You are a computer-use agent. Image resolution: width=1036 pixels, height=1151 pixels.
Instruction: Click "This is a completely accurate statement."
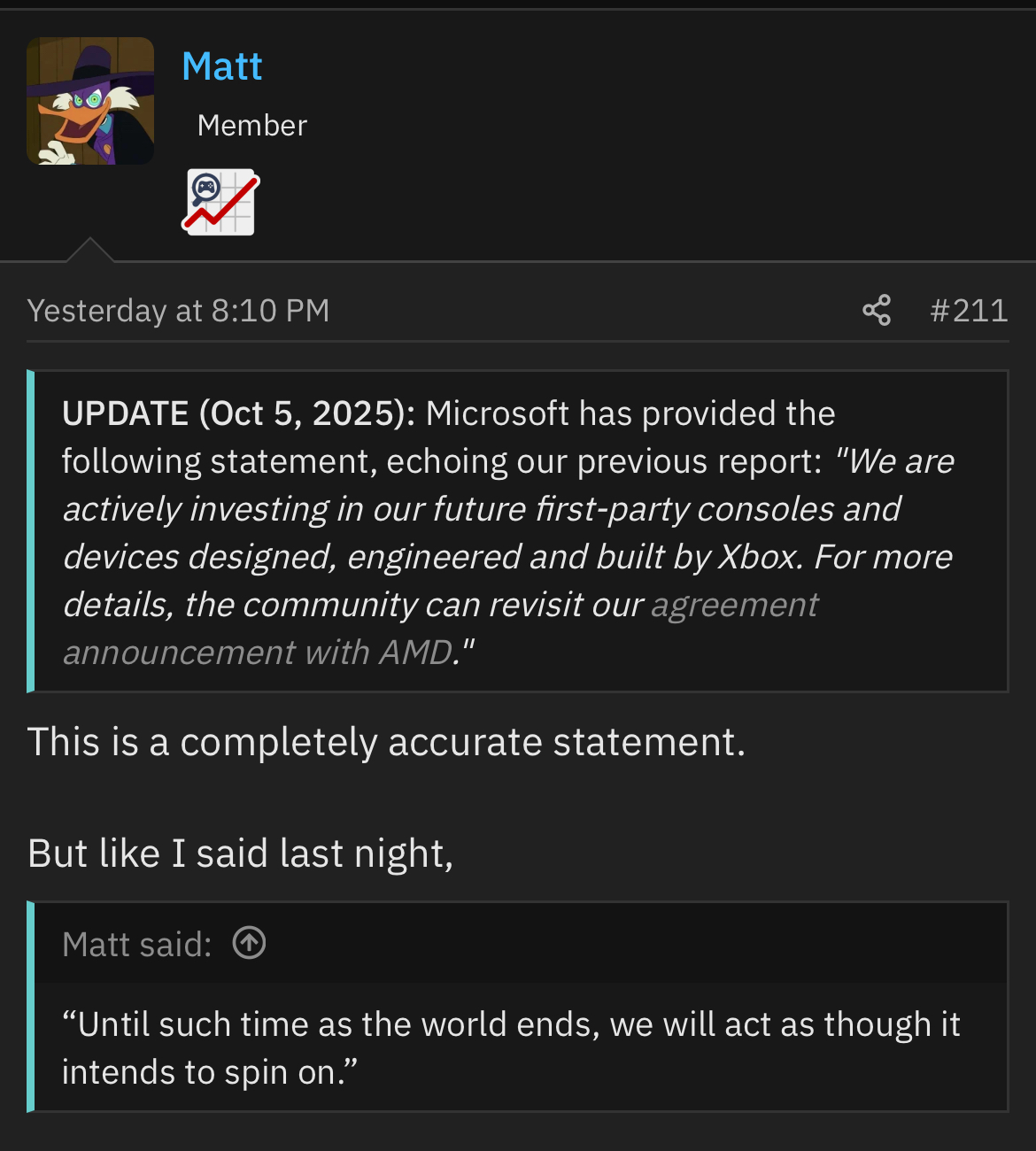coord(386,742)
